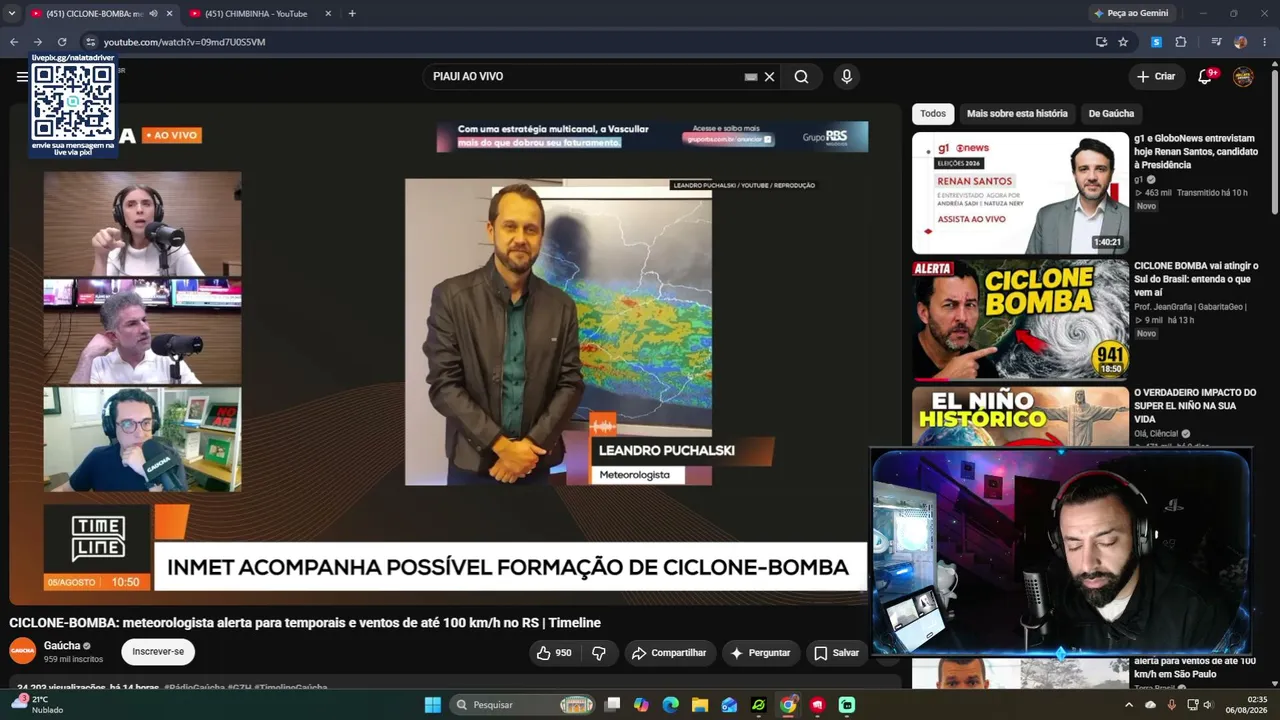
Task: Clear the search box with the X
Action: coord(769,77)
